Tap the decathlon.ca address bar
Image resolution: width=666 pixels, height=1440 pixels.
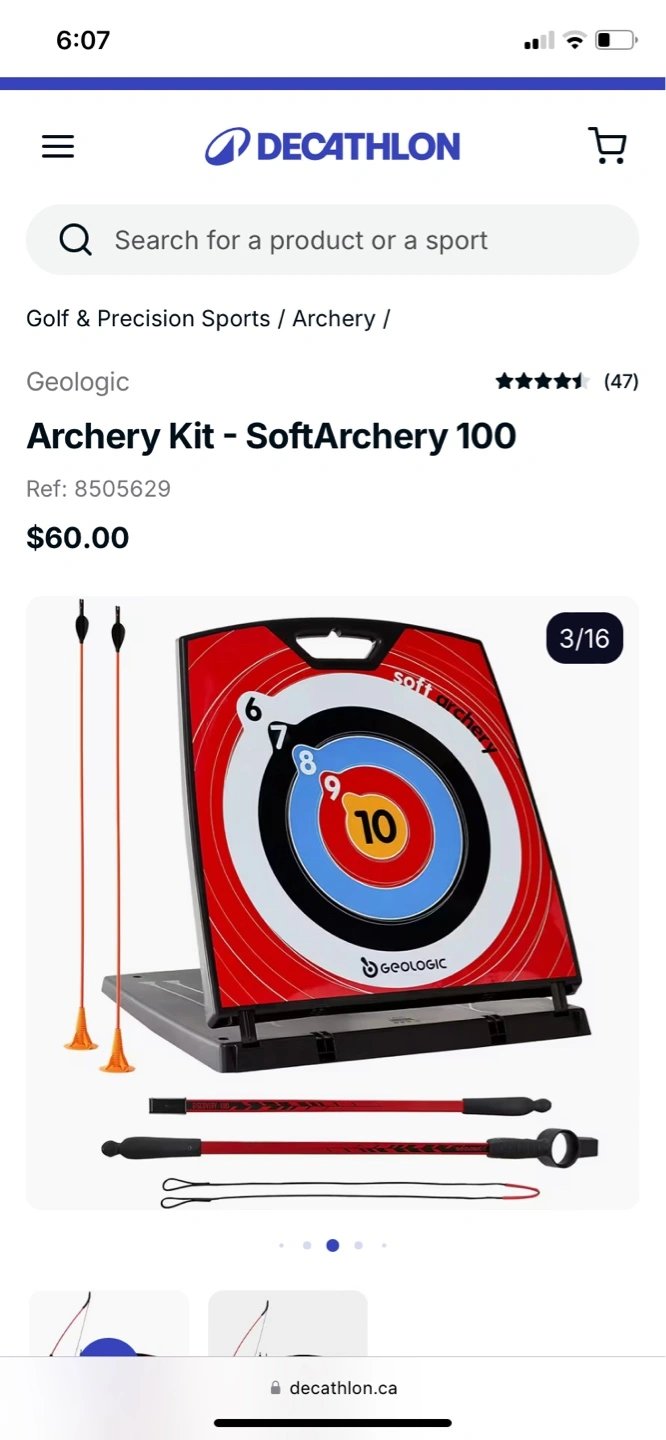333,1388
